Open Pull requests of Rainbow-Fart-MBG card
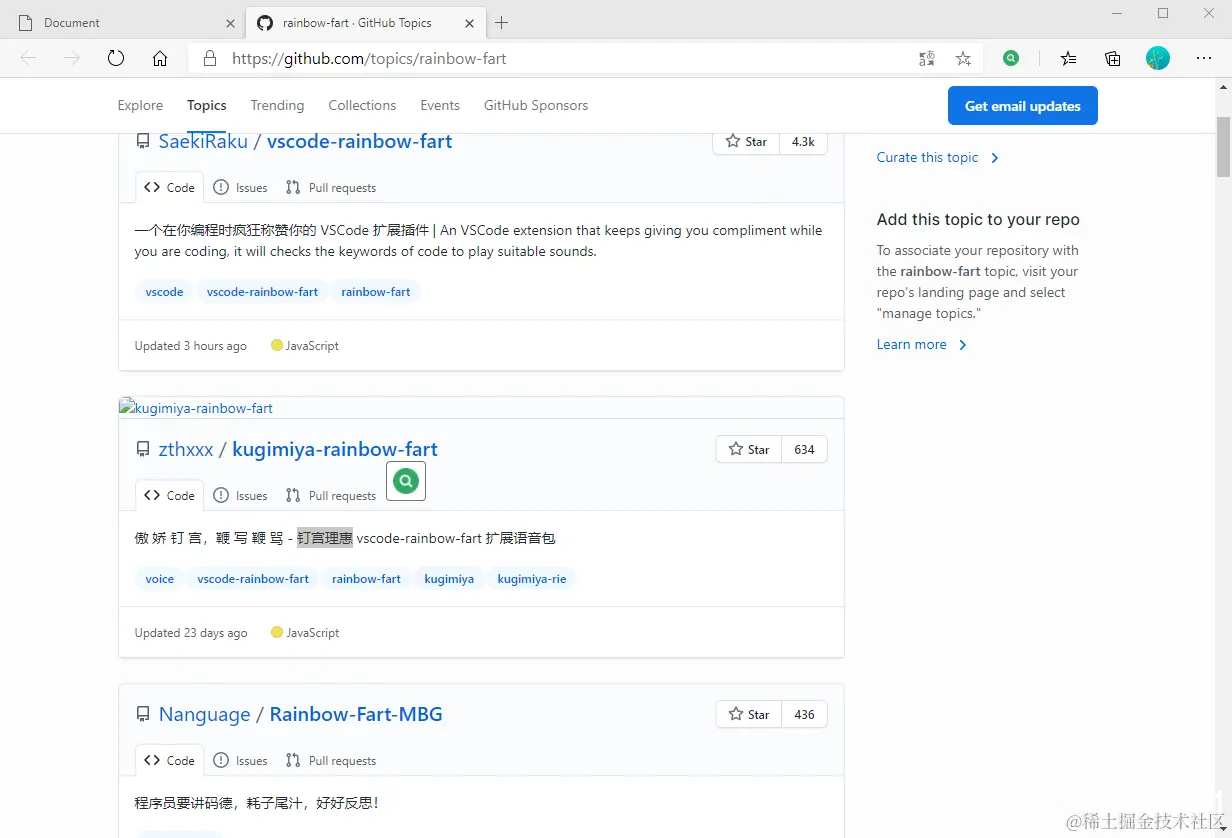The width and height of the screenshot is (1232, 838). tap(331, 761)
